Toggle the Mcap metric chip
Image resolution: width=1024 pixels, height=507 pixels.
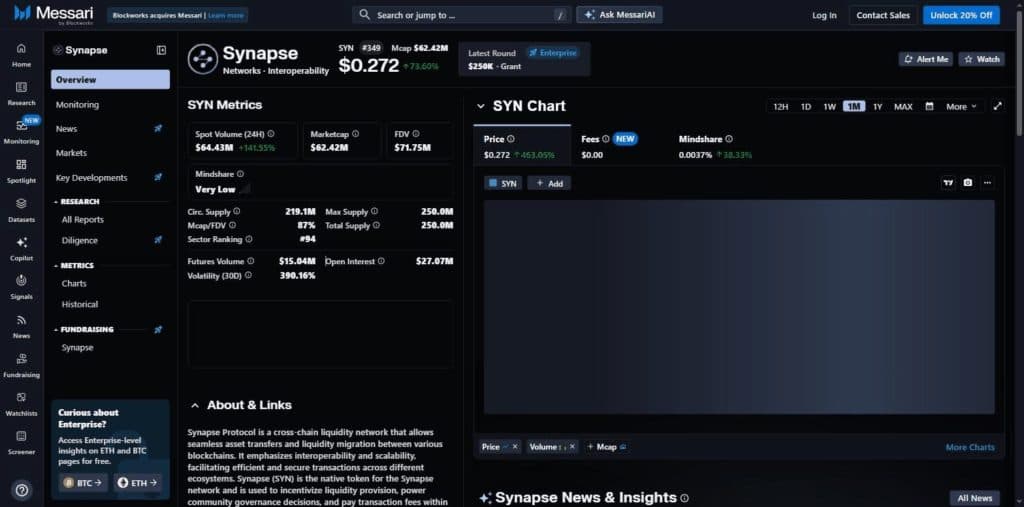point(607,447)
